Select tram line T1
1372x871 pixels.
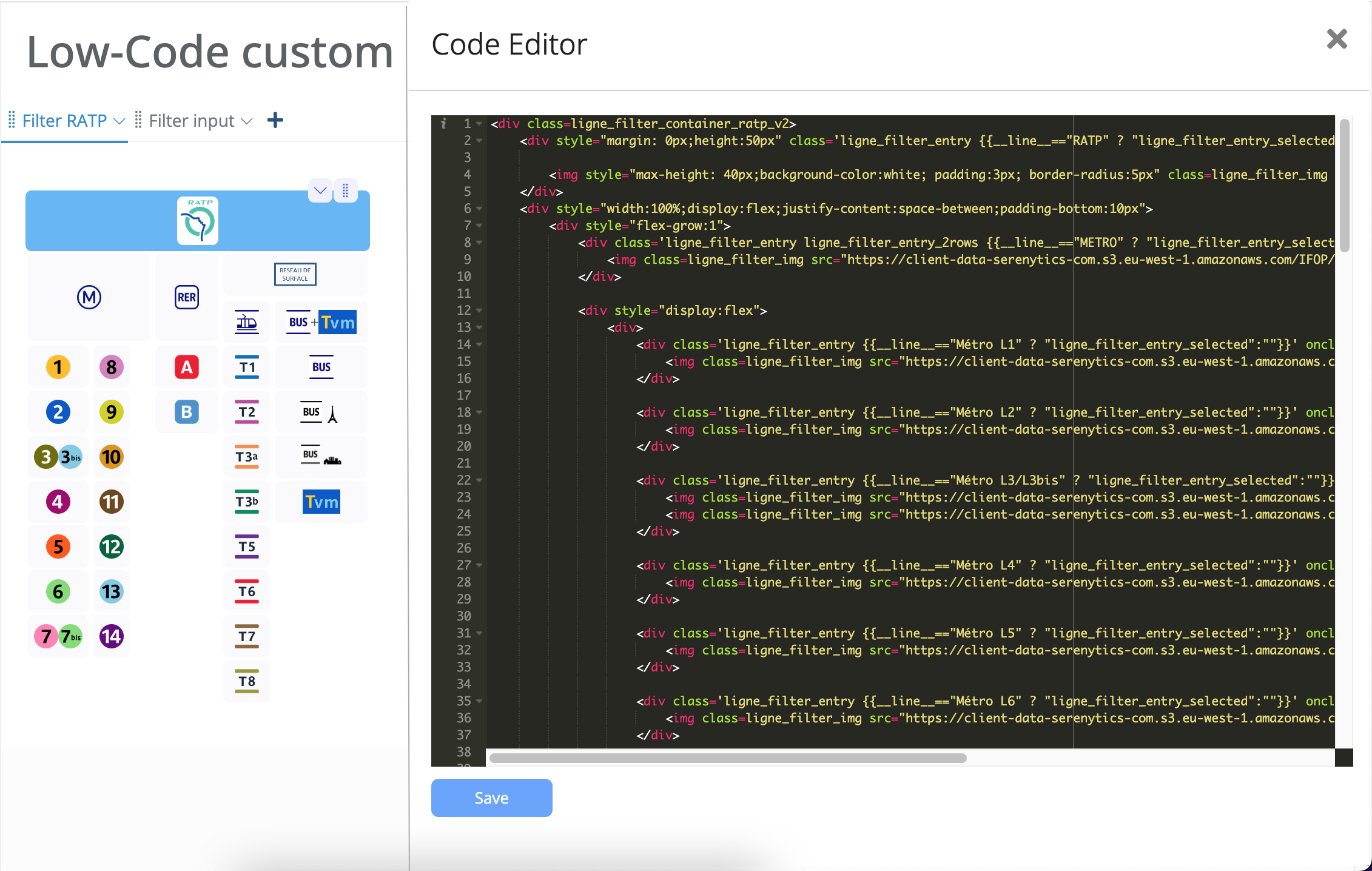(247, 367)
